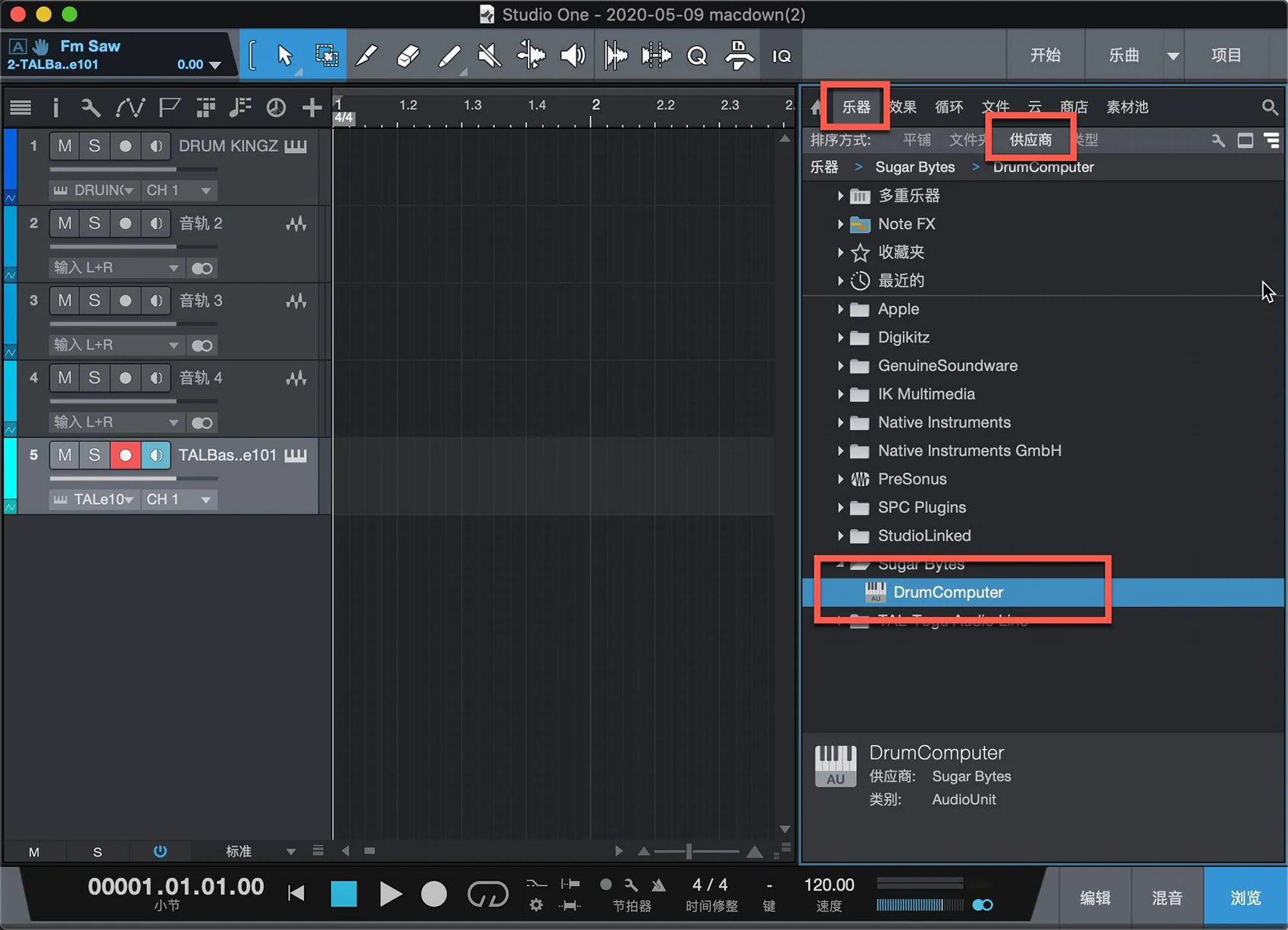Image resolution: width=1288 pixels, height=930 pixels.
Task: Select the Listen speaker tool
Action: (573, 55)
